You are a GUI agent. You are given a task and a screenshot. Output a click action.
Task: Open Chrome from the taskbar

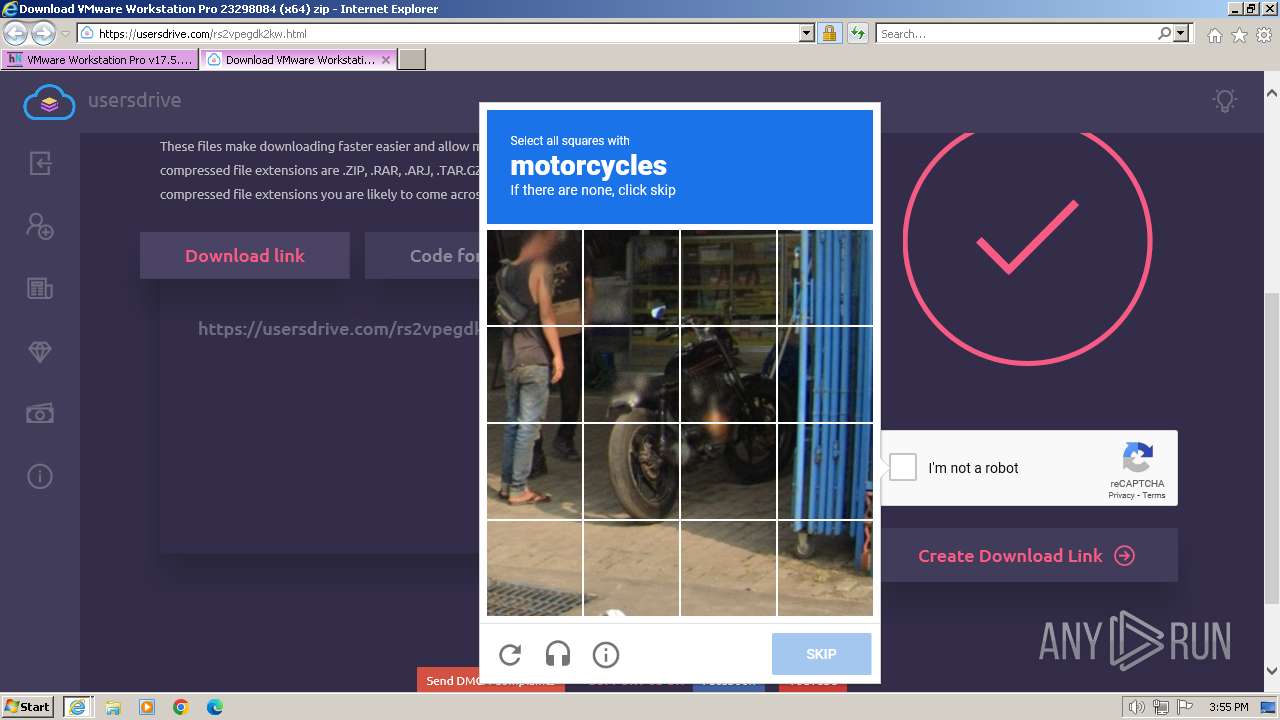pos(181,707)
